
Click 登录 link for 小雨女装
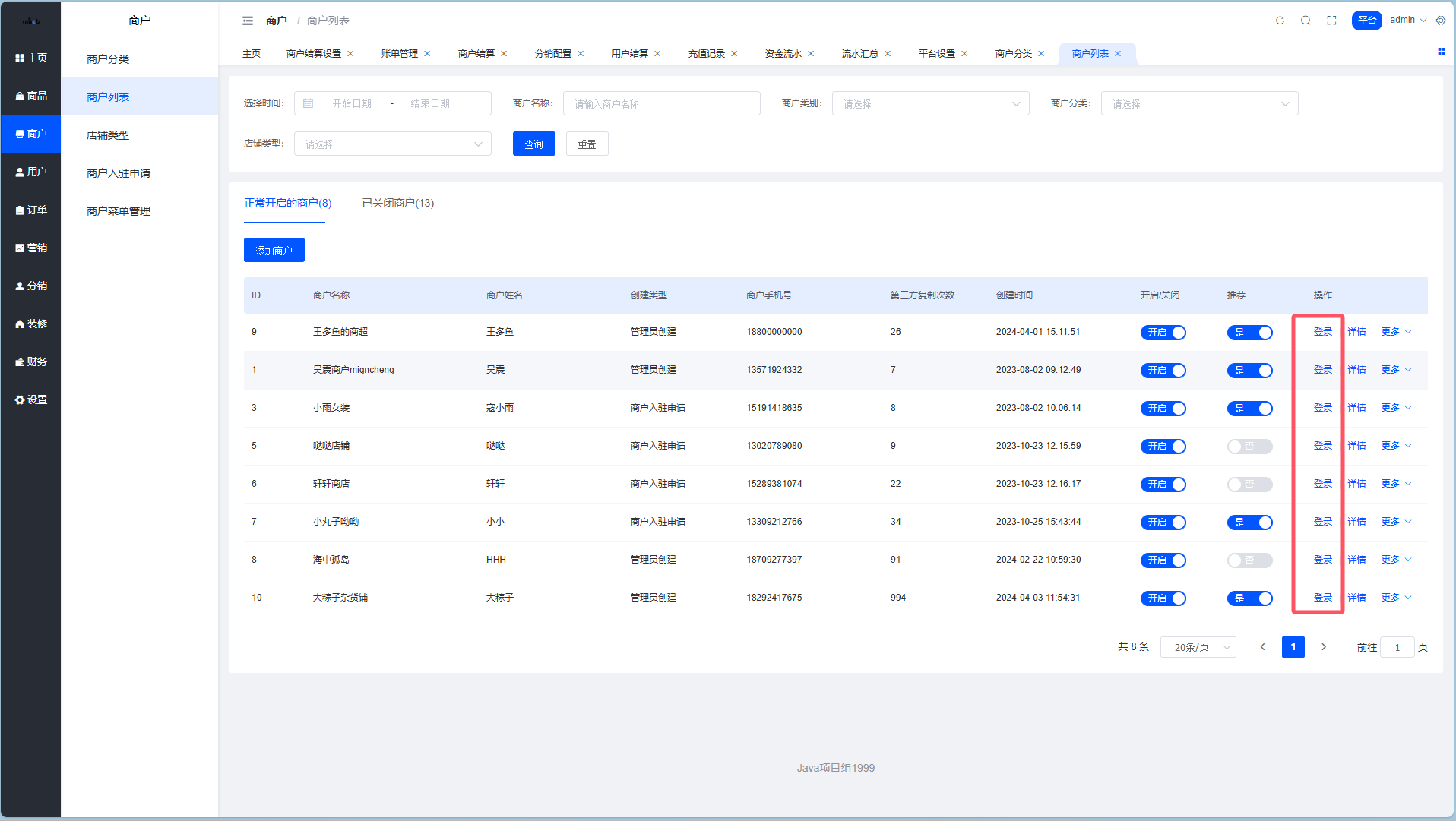point(1322,408)
